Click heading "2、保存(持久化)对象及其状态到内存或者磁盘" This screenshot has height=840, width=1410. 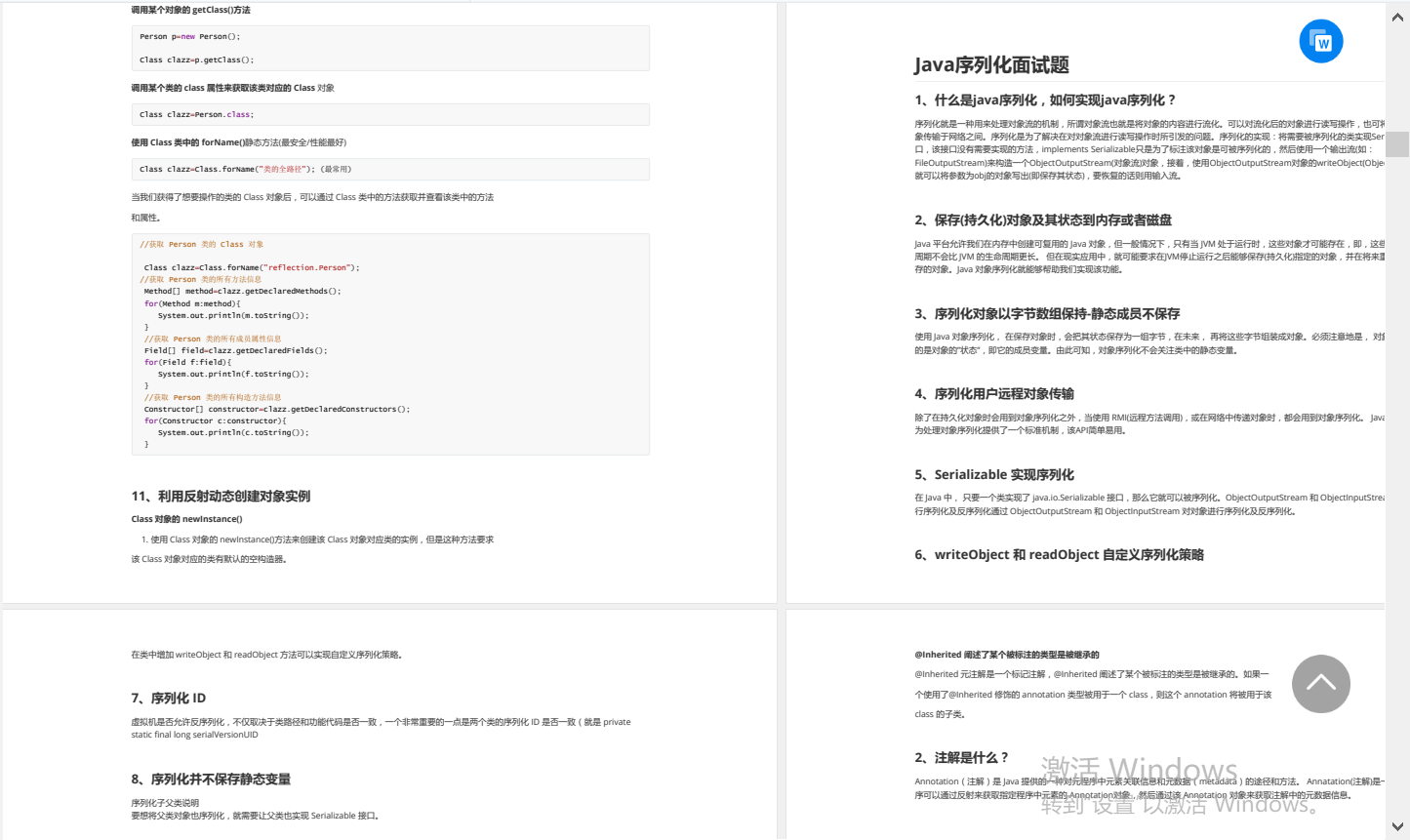(1043, 220)
